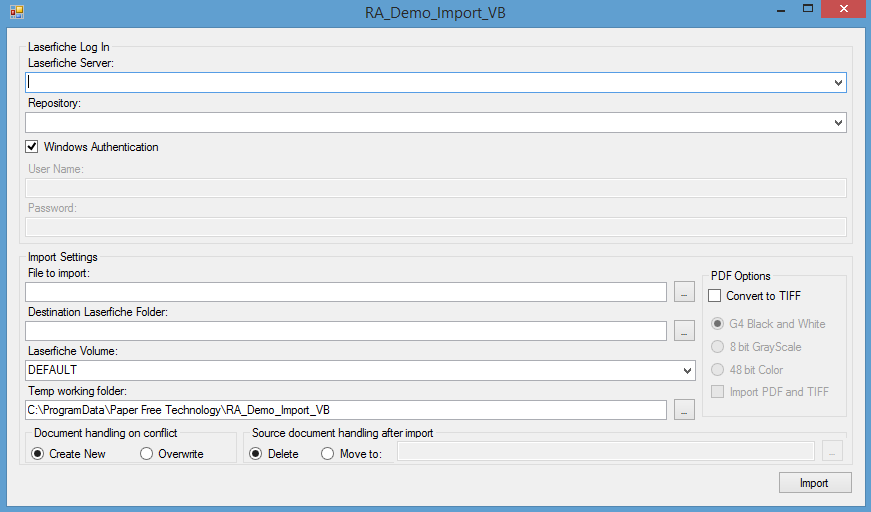Click the File to import text box

pos(346,292)
